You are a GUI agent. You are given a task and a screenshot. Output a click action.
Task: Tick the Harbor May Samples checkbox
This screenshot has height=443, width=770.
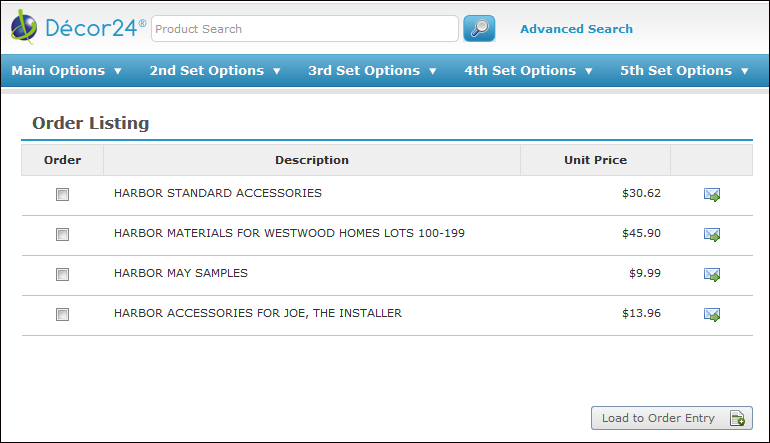(x=63, y=275)
